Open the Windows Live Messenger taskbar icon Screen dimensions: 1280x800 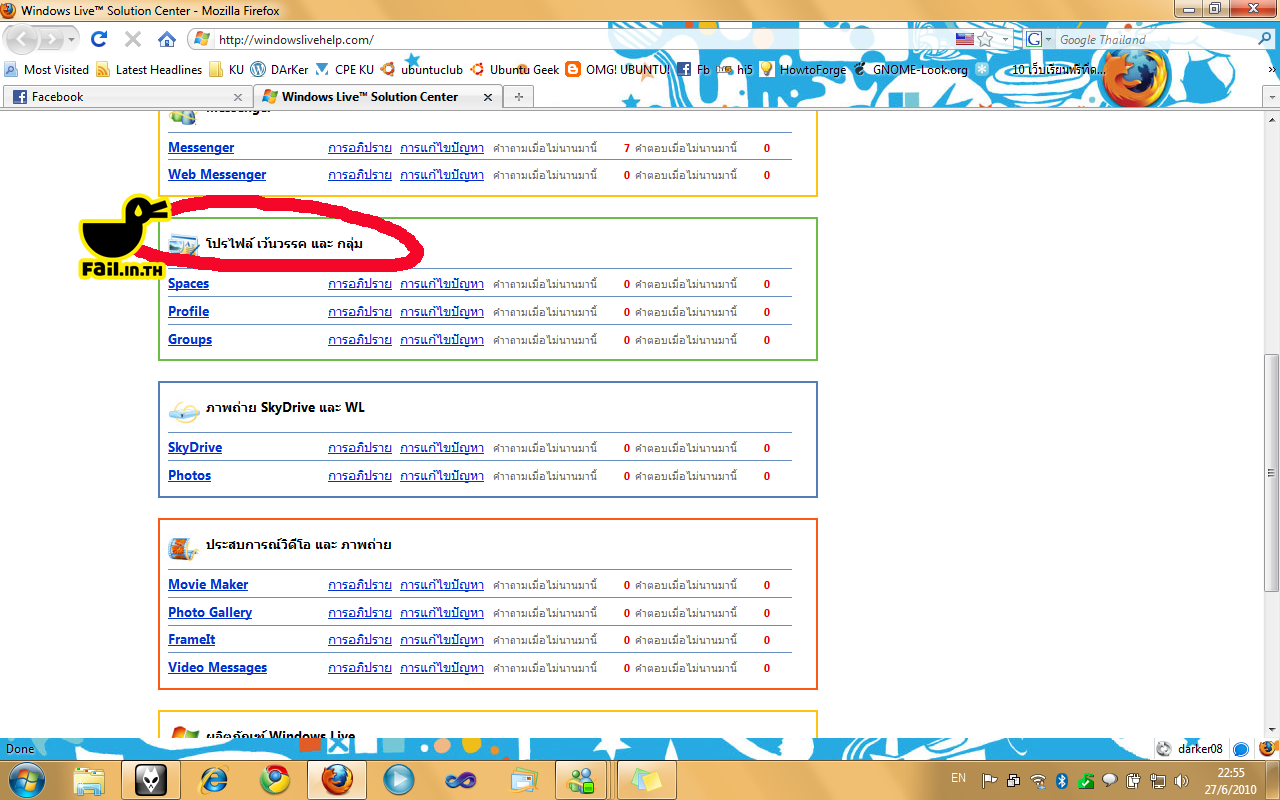582,779
